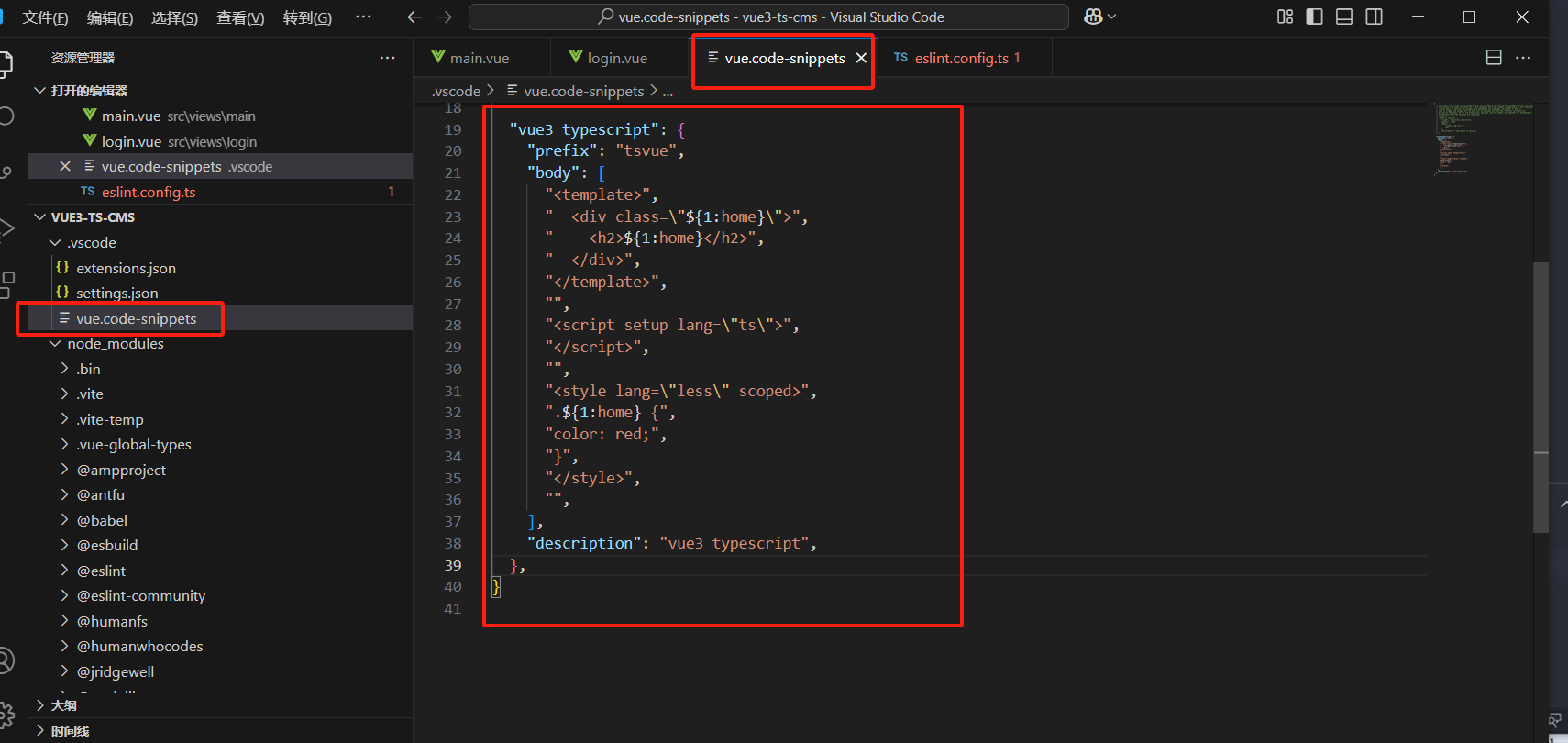Open the Edit menu (编辑)

coord(110,17)
